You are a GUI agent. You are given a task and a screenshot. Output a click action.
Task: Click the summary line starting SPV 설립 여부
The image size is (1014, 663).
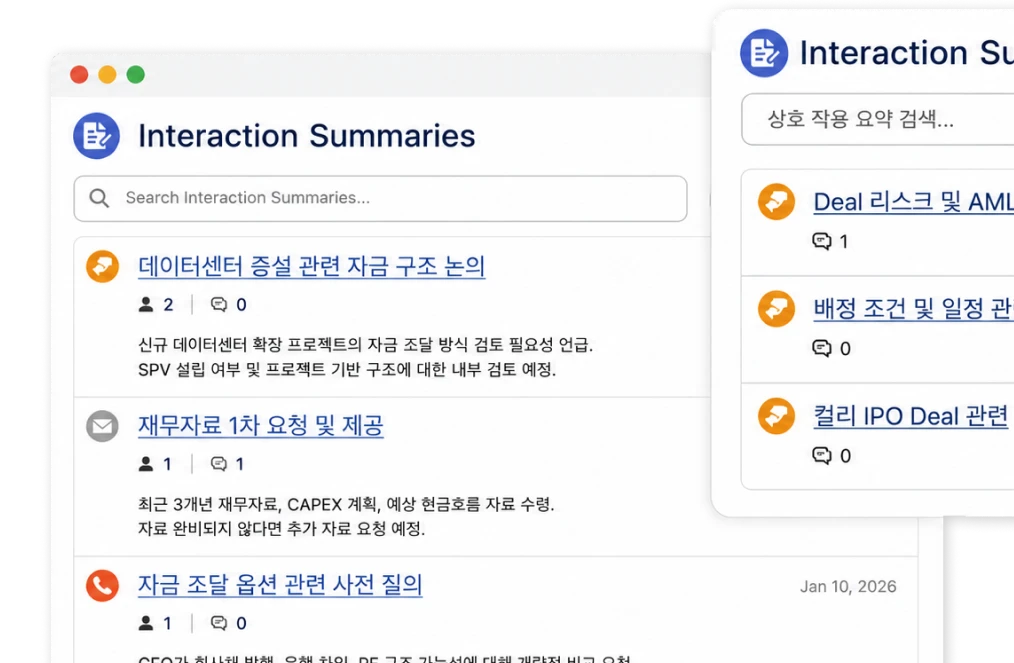[x=347, y=370]
